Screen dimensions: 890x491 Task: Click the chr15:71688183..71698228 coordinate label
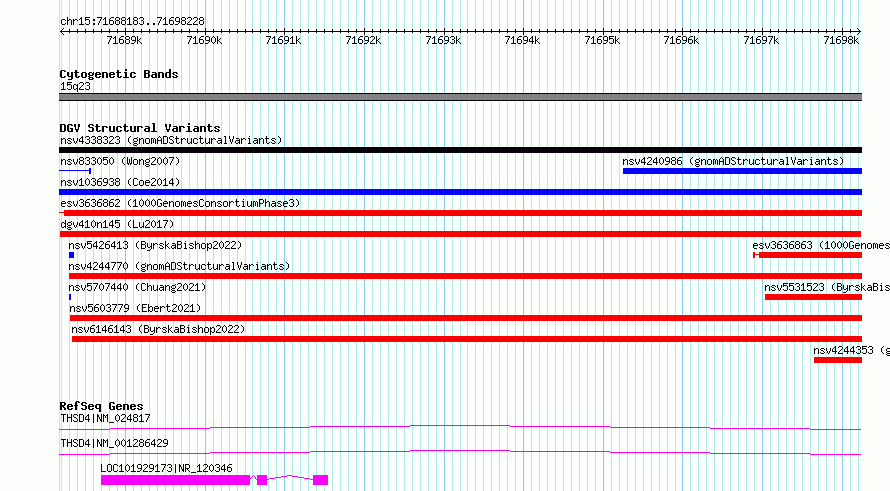(x=132, y=21)
